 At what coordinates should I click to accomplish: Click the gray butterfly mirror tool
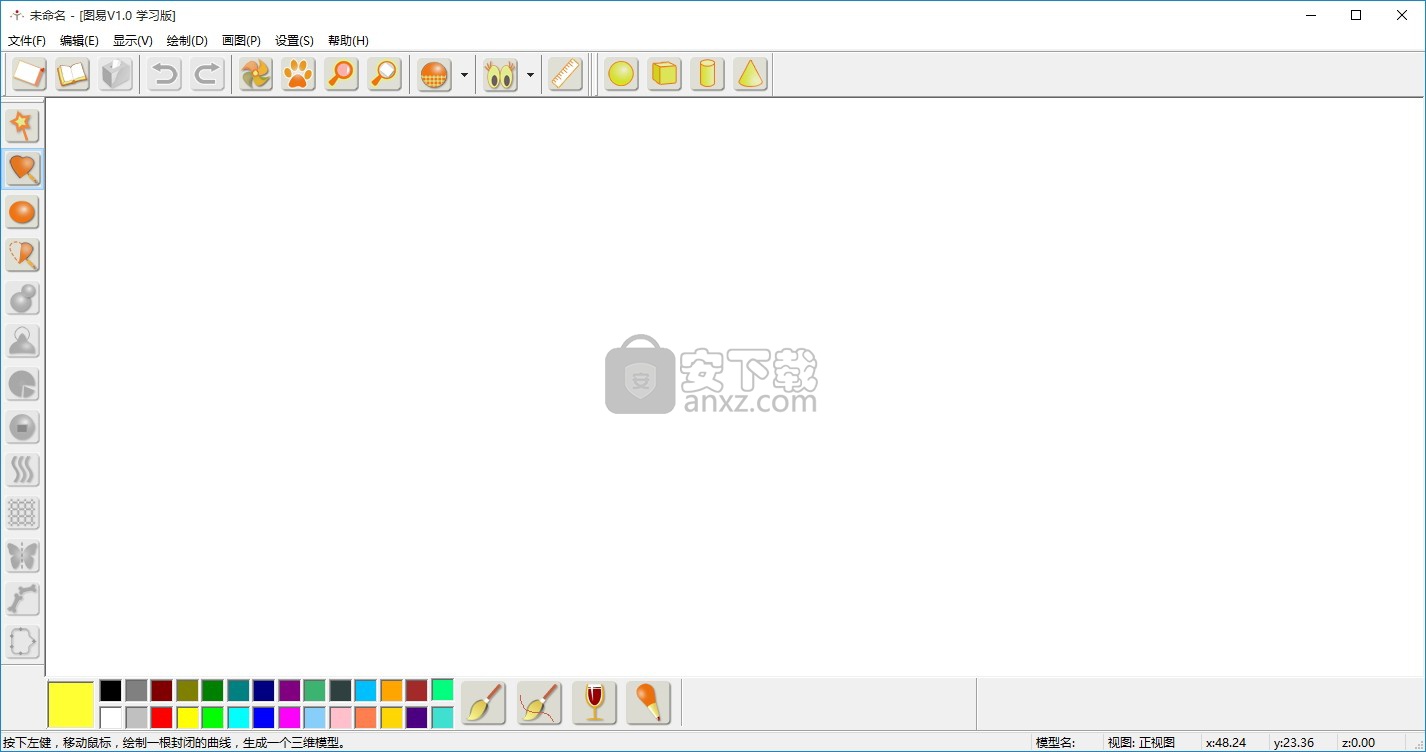[x=22, y=556]
